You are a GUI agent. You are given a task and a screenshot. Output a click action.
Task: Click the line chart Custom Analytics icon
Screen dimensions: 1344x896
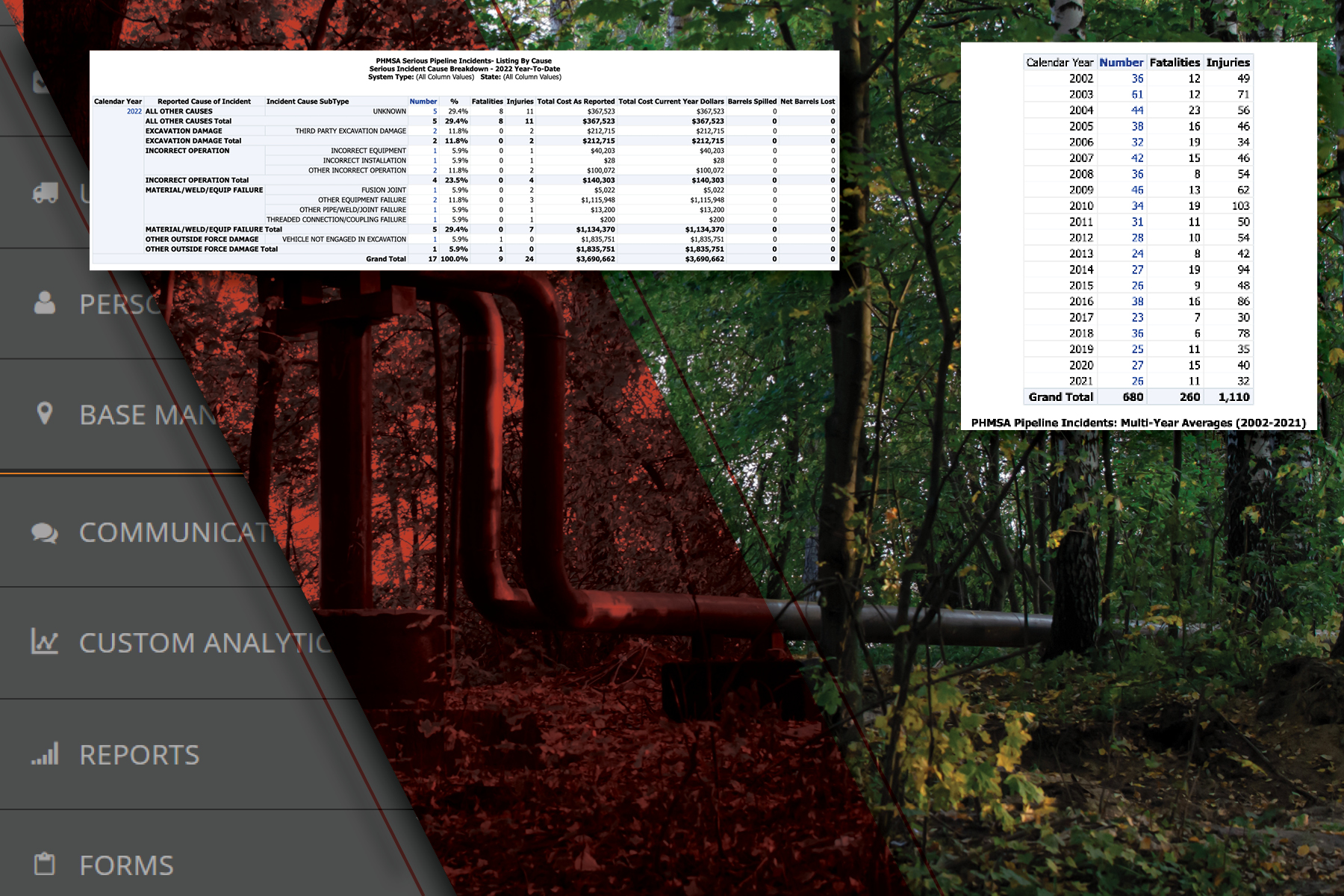pyautogui.click(x=45, y=641)
